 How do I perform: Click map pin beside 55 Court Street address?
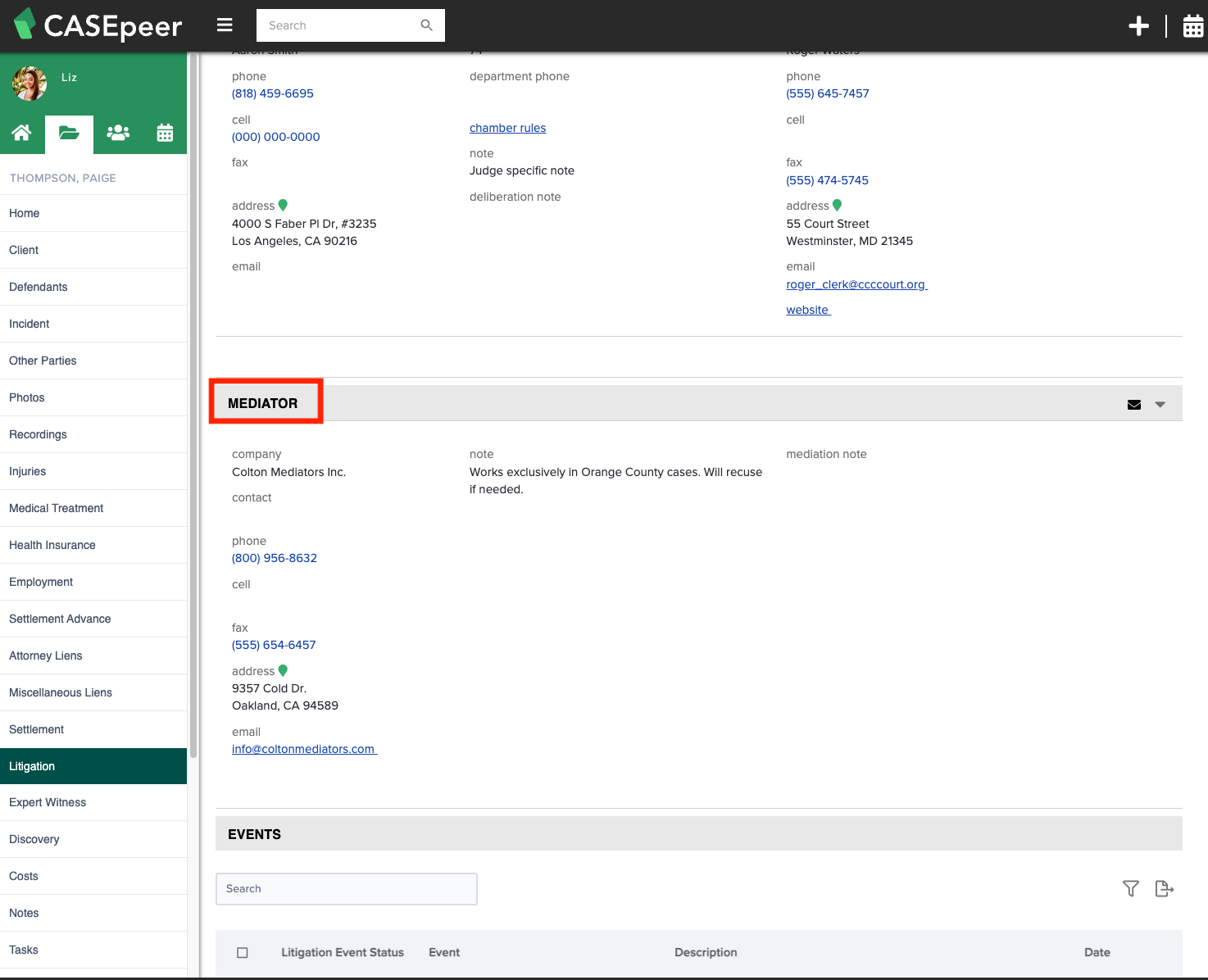coord(837,205)
